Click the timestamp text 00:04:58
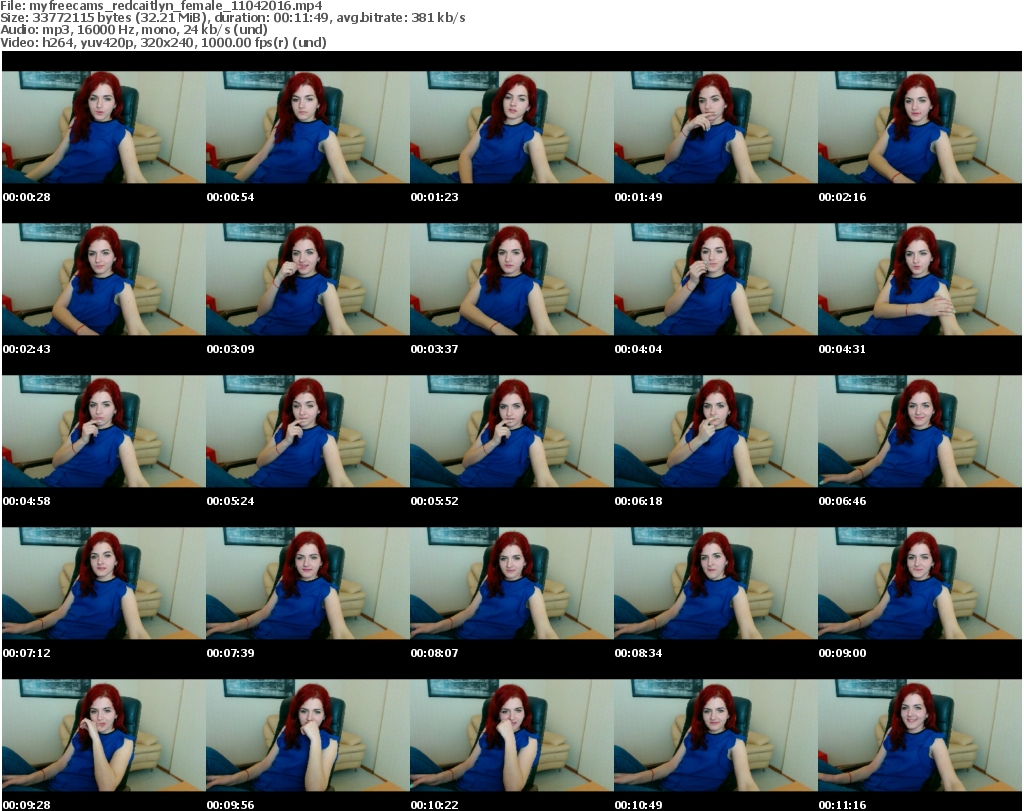Viewport: 1024px width, 811px height. click(27, 501)
